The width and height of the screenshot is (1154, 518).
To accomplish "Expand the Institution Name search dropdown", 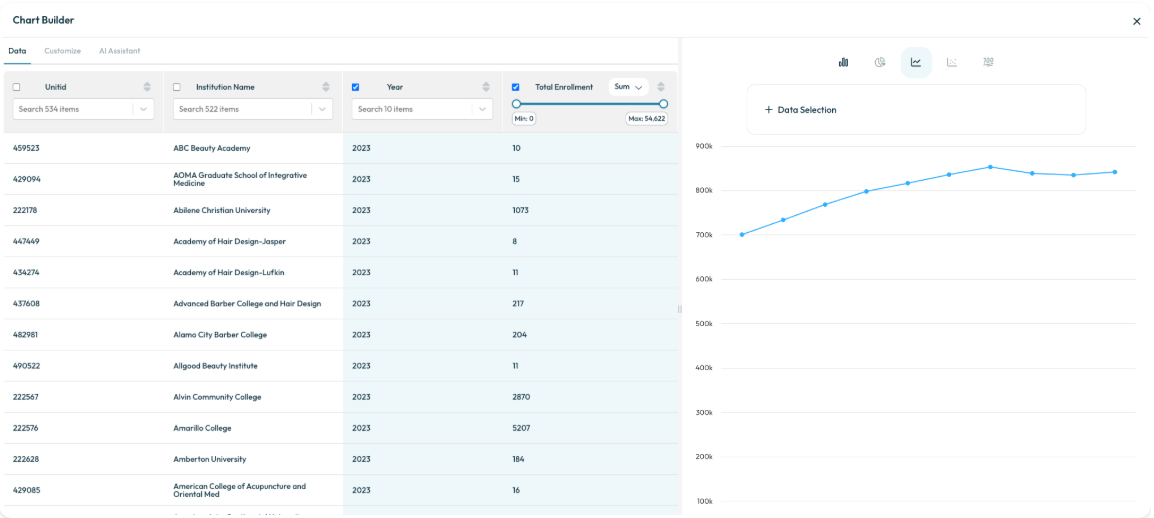I will coord(322,109).
